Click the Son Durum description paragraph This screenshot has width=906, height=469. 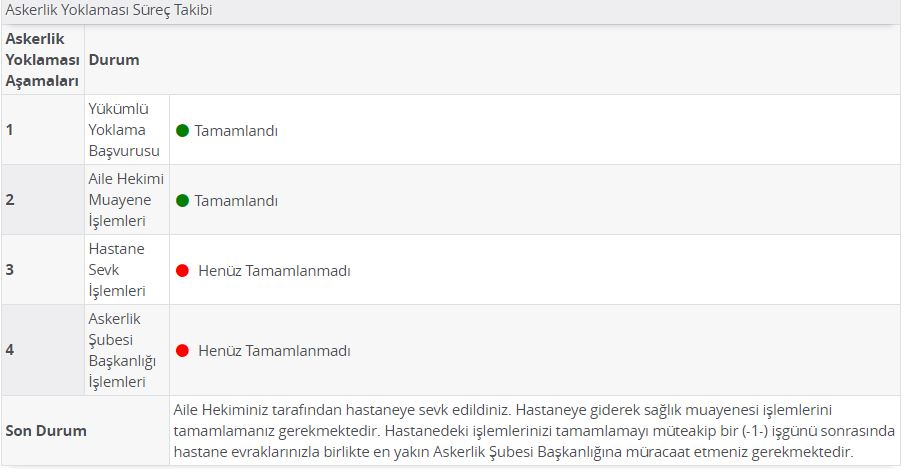(x=534, y=430)
